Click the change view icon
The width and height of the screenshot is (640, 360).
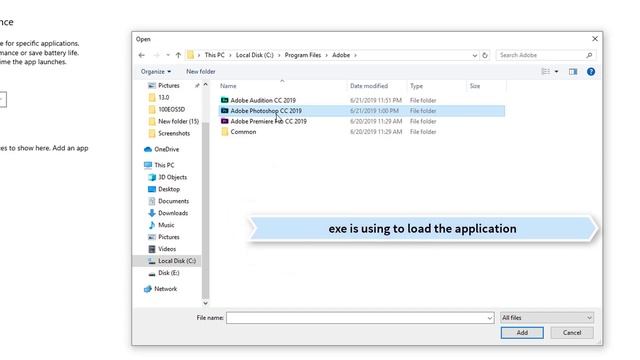[545, 71]
